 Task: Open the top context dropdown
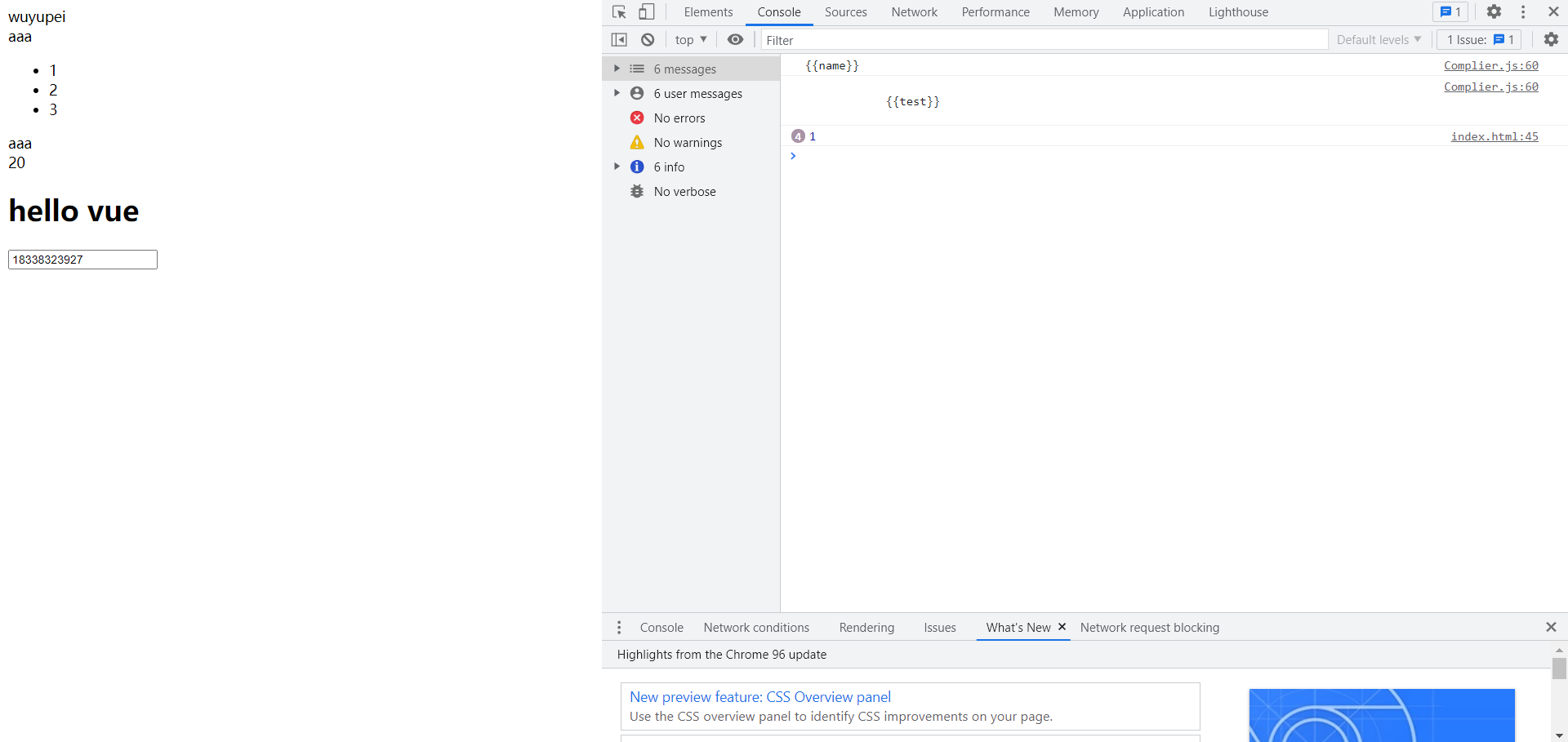tap(691, 40)
